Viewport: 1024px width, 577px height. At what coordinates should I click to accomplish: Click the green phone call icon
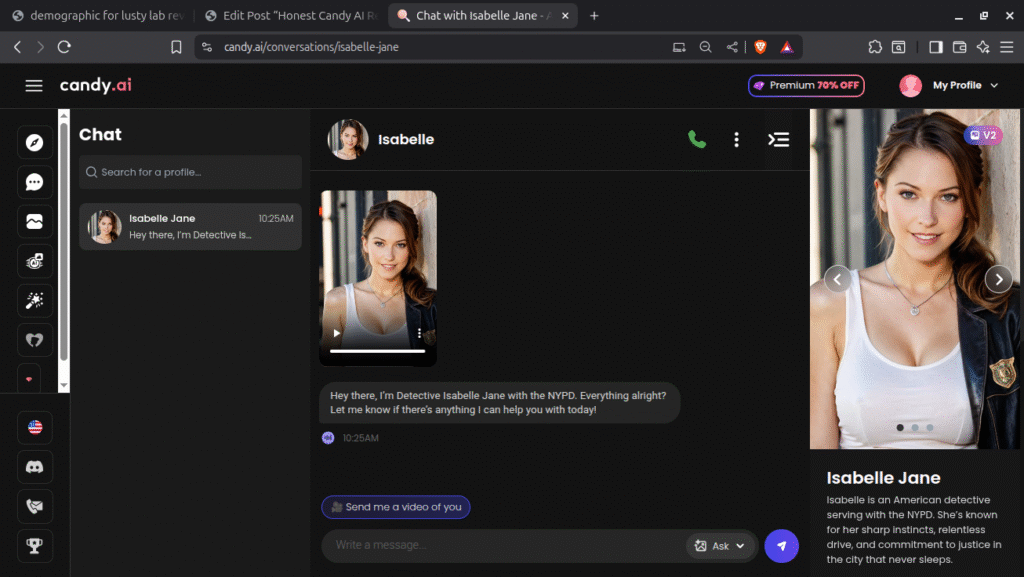[697, 140]
